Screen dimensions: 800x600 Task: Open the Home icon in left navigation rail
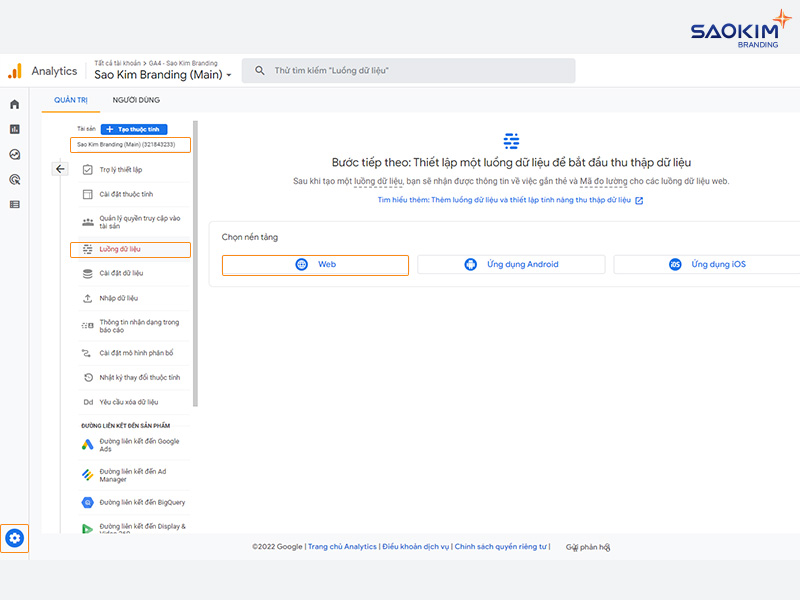[14, 104]
